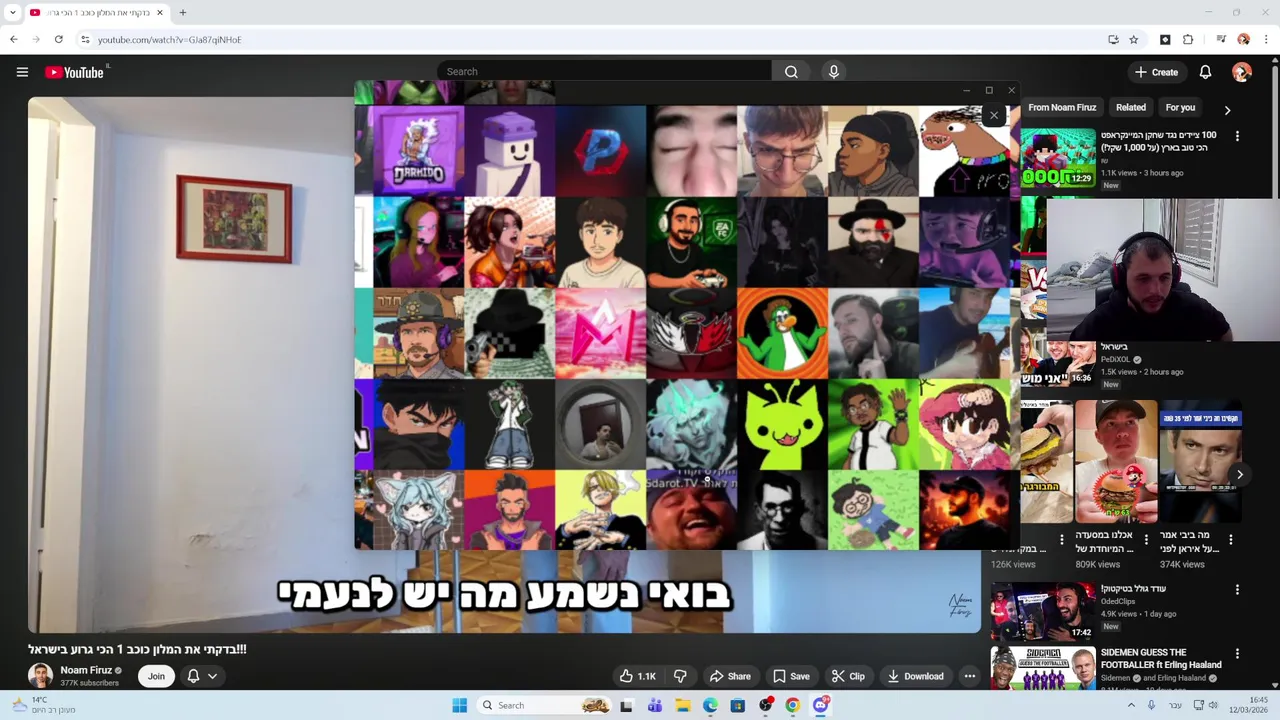
Task: Open Microsoft Store from the taskbar
Action: coord(737,705)
